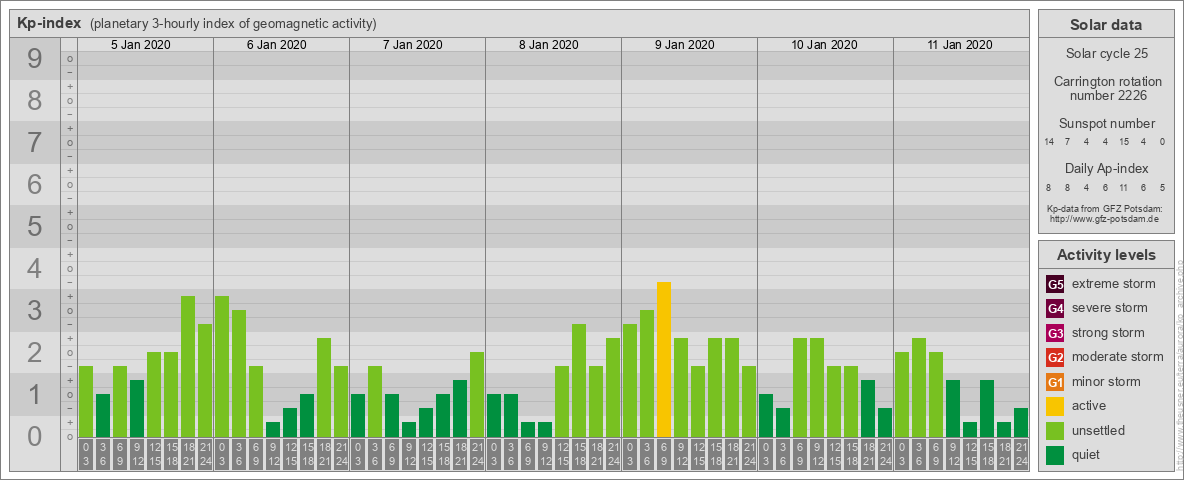1184x480 pixels.
Task: Click the Kp value 5 axis label
Action: (x=35, y=227)
